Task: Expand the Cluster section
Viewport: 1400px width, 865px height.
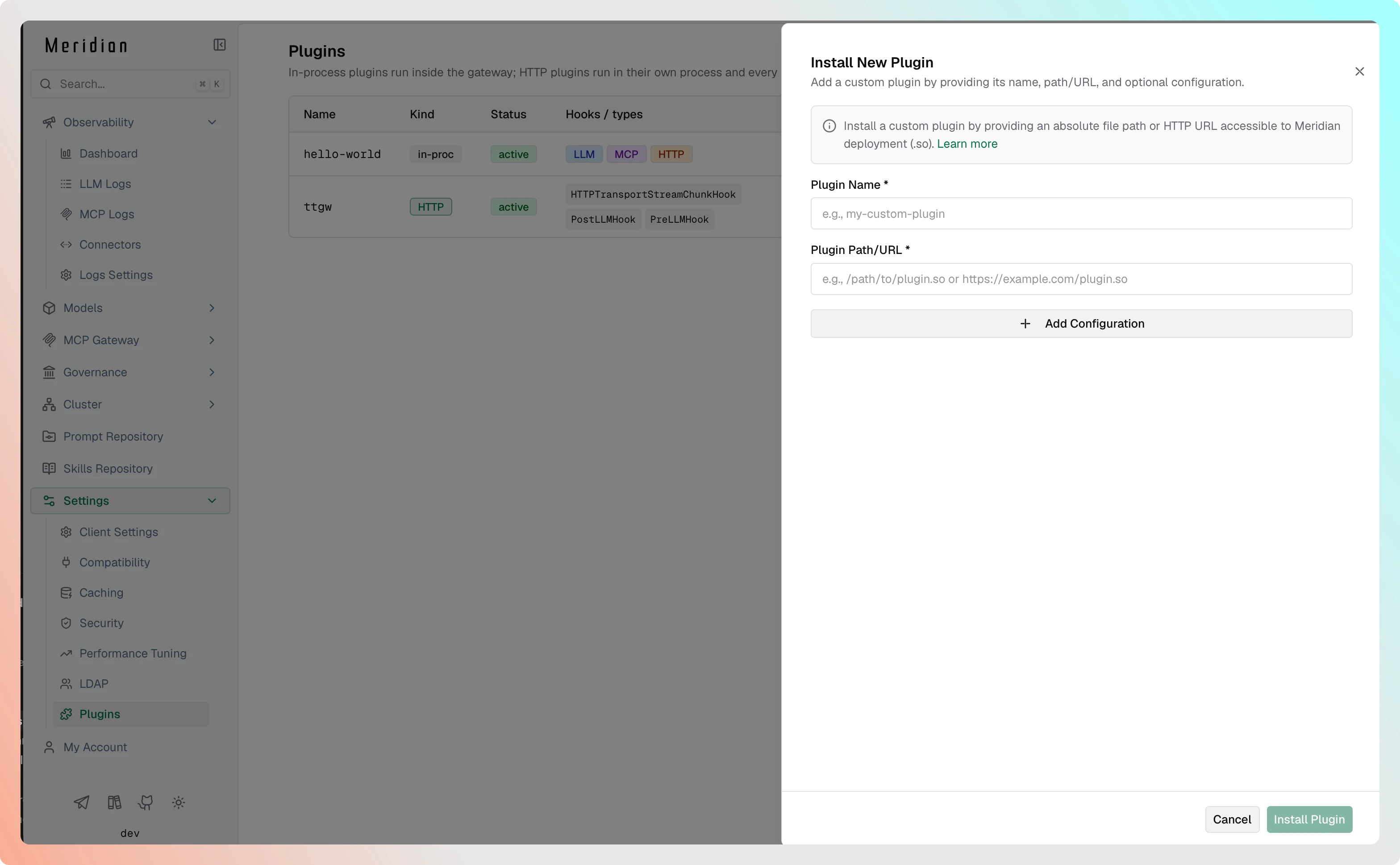Action: 212,404
